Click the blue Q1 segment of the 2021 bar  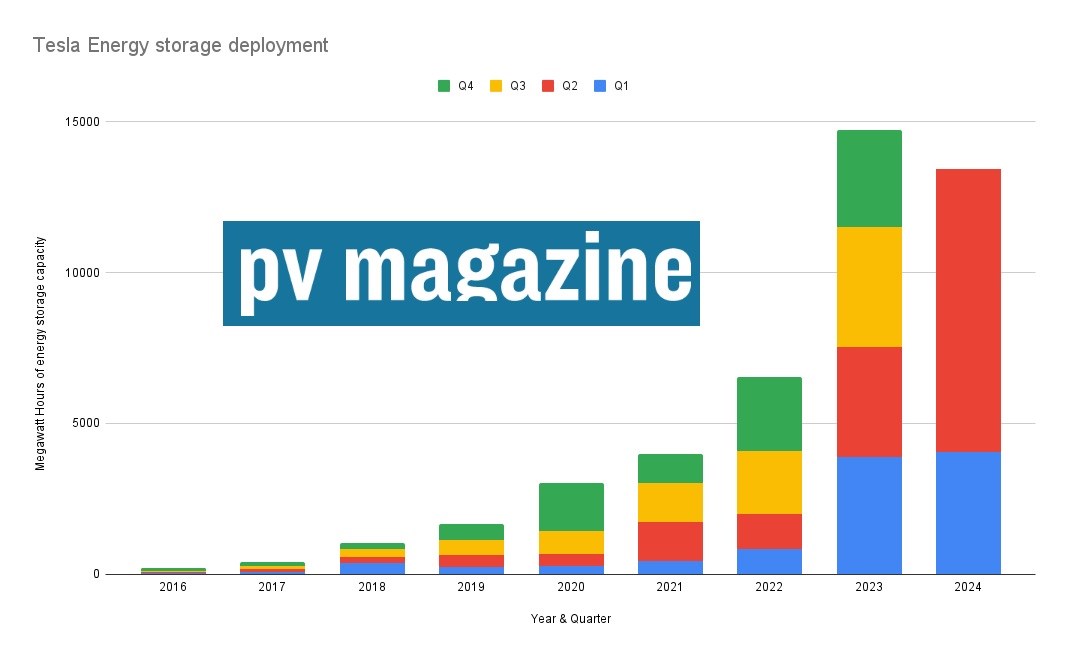(x=670, y=568)
